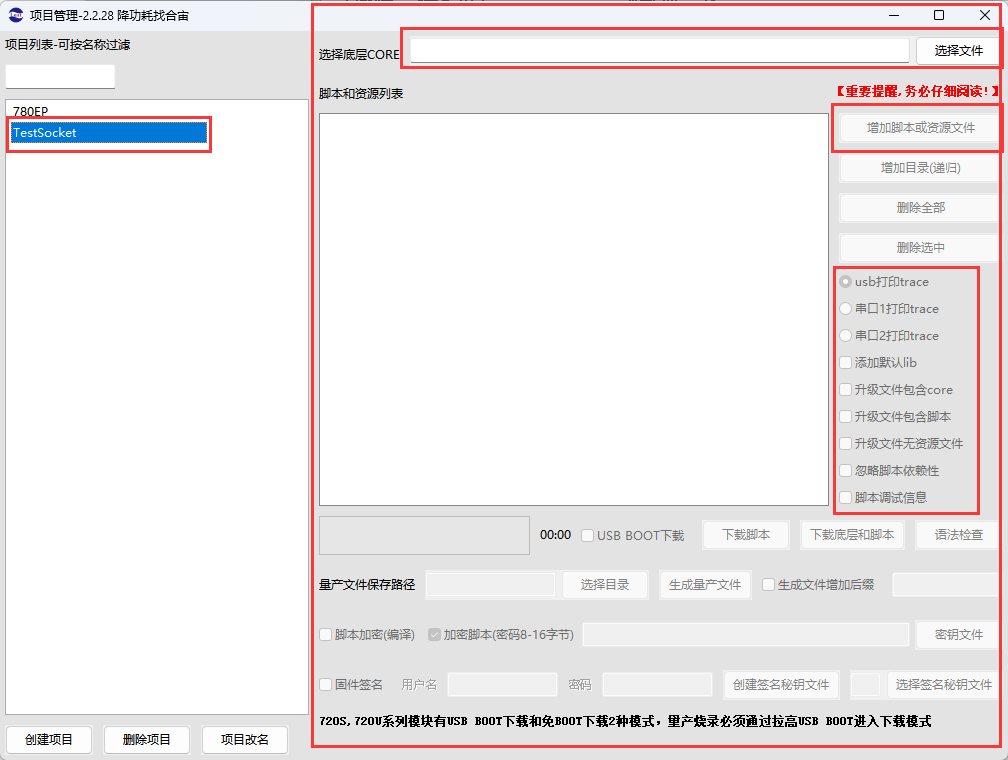The image size is (1008, 760).
Task: Enable the 添加默认lib checkbox
Action: click(878, 363)
